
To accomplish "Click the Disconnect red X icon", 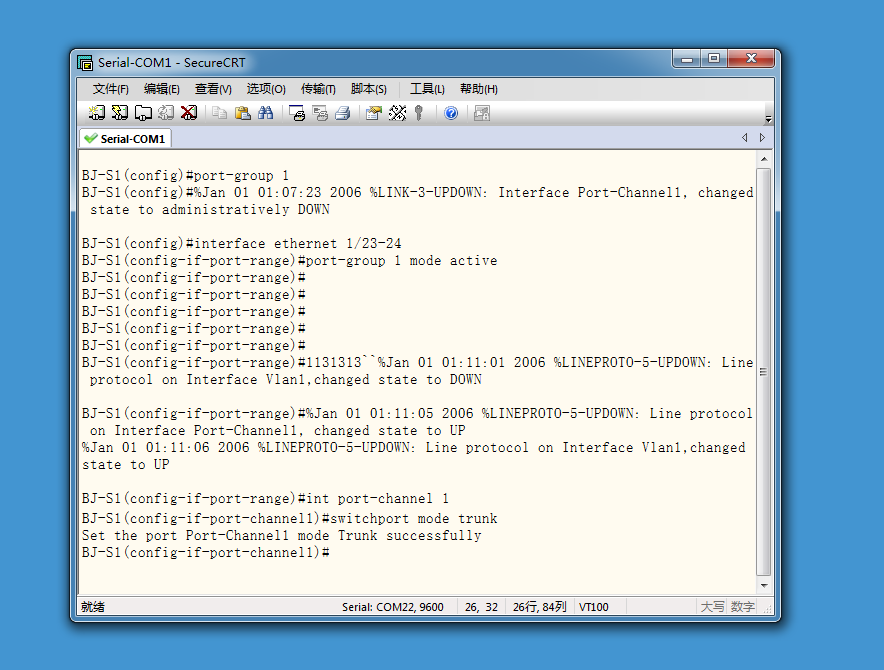I will [x=189, y=113].
